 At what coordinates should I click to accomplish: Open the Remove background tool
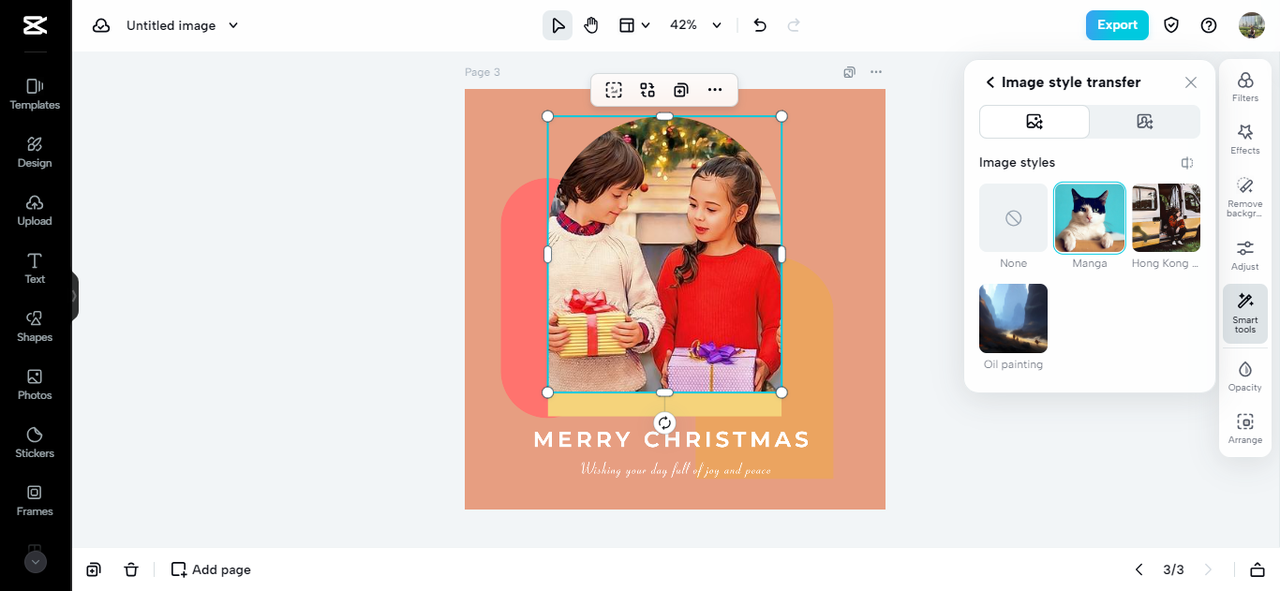tap(1245, 197)
